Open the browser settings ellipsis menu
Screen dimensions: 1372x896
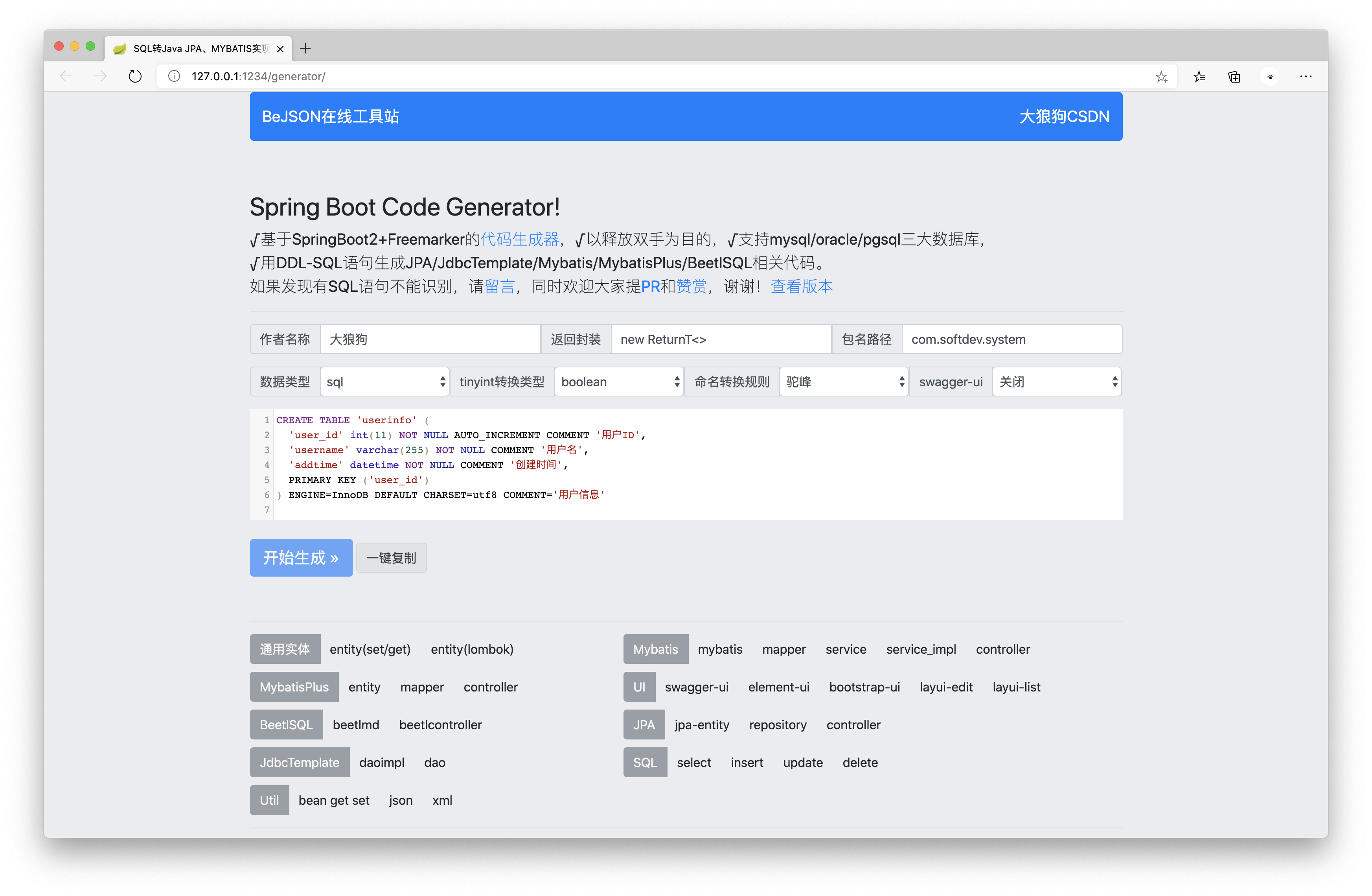tap(1306, 76)
